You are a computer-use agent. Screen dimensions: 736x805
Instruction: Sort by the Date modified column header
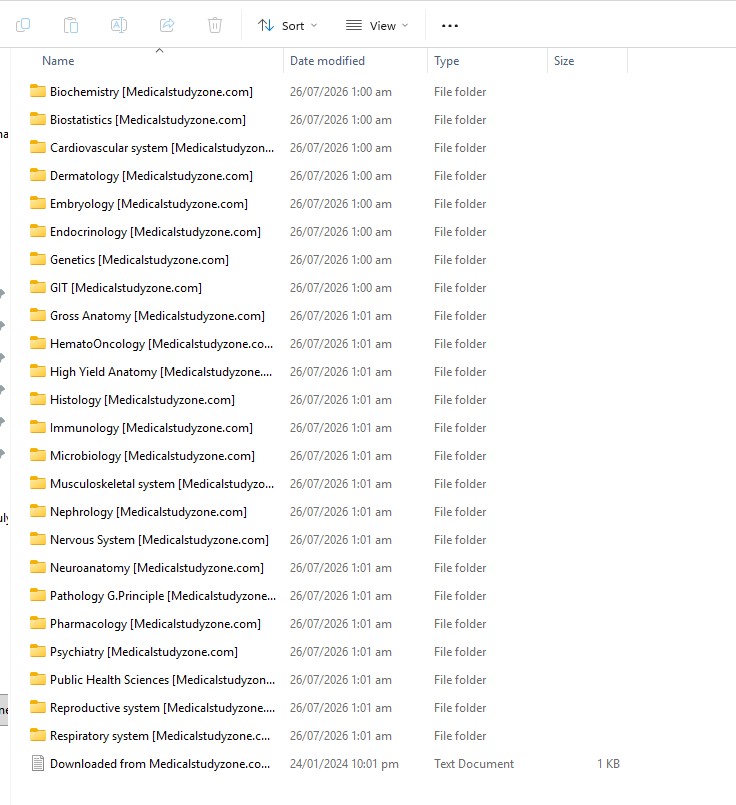[327, 61]
